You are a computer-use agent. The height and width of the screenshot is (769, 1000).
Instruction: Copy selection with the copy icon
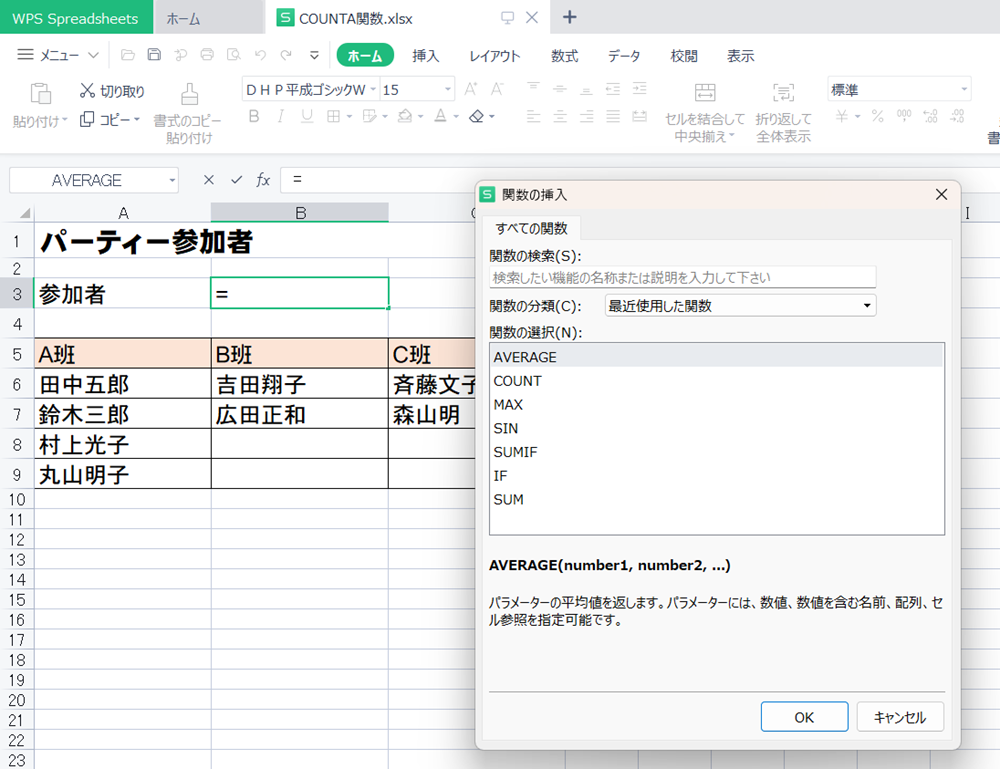coord(87,119)
